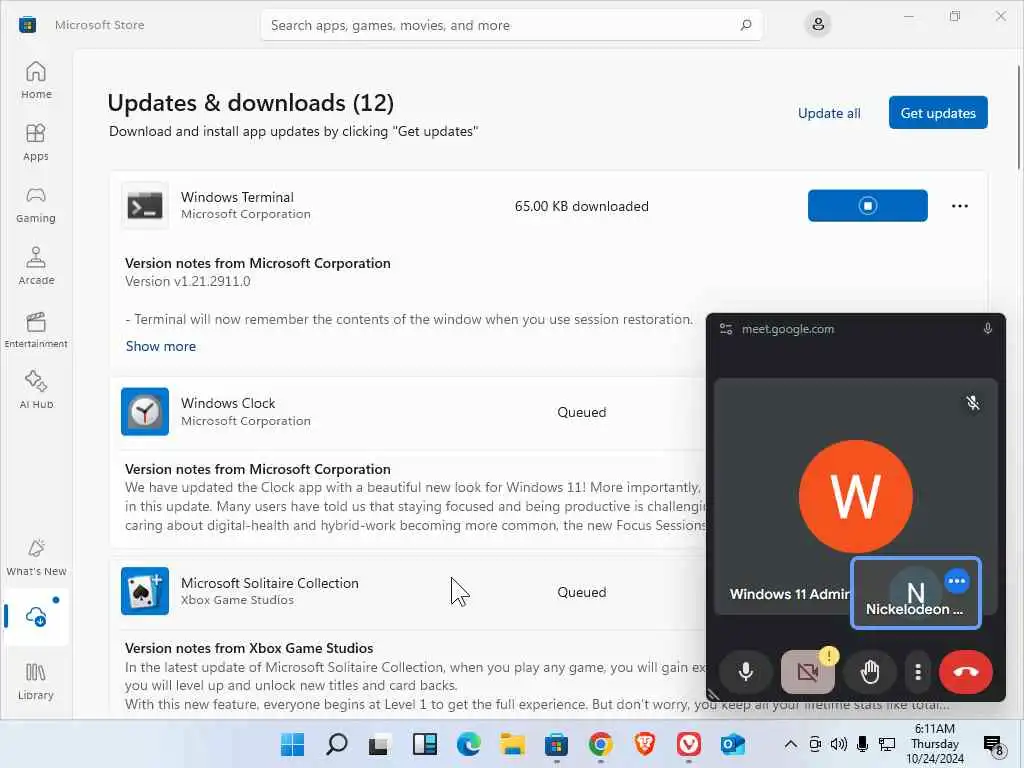Open Vivaldi browser from taskbar
Screen dimensions: 1024x768
pos(689,744)
